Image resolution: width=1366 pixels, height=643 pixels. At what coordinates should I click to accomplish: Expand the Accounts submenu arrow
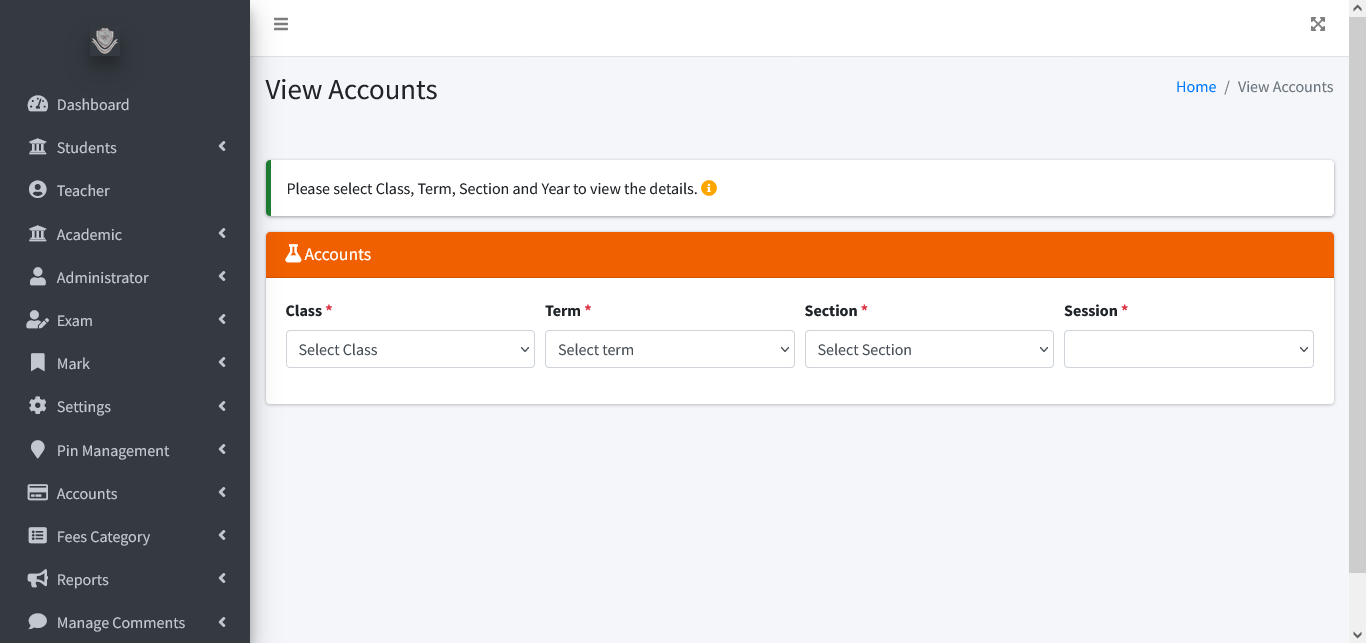tap(222, 493)
